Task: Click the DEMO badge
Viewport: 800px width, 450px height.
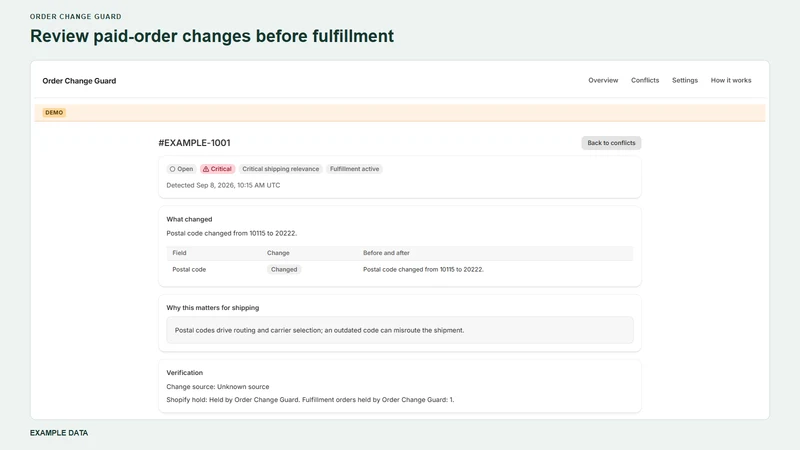Action: [x=54, y=112]
